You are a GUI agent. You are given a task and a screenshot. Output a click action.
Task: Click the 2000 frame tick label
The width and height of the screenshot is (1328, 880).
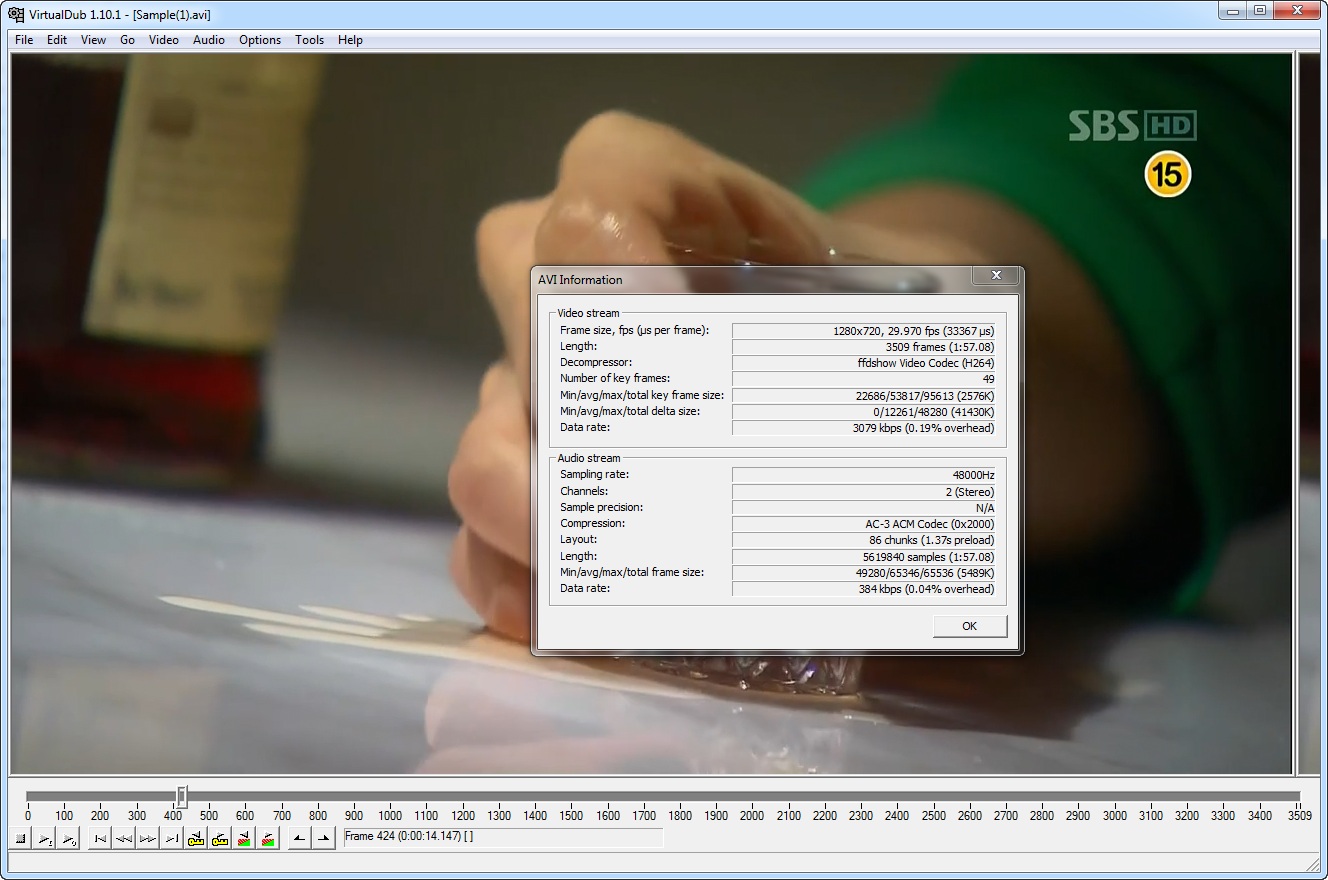752,816
